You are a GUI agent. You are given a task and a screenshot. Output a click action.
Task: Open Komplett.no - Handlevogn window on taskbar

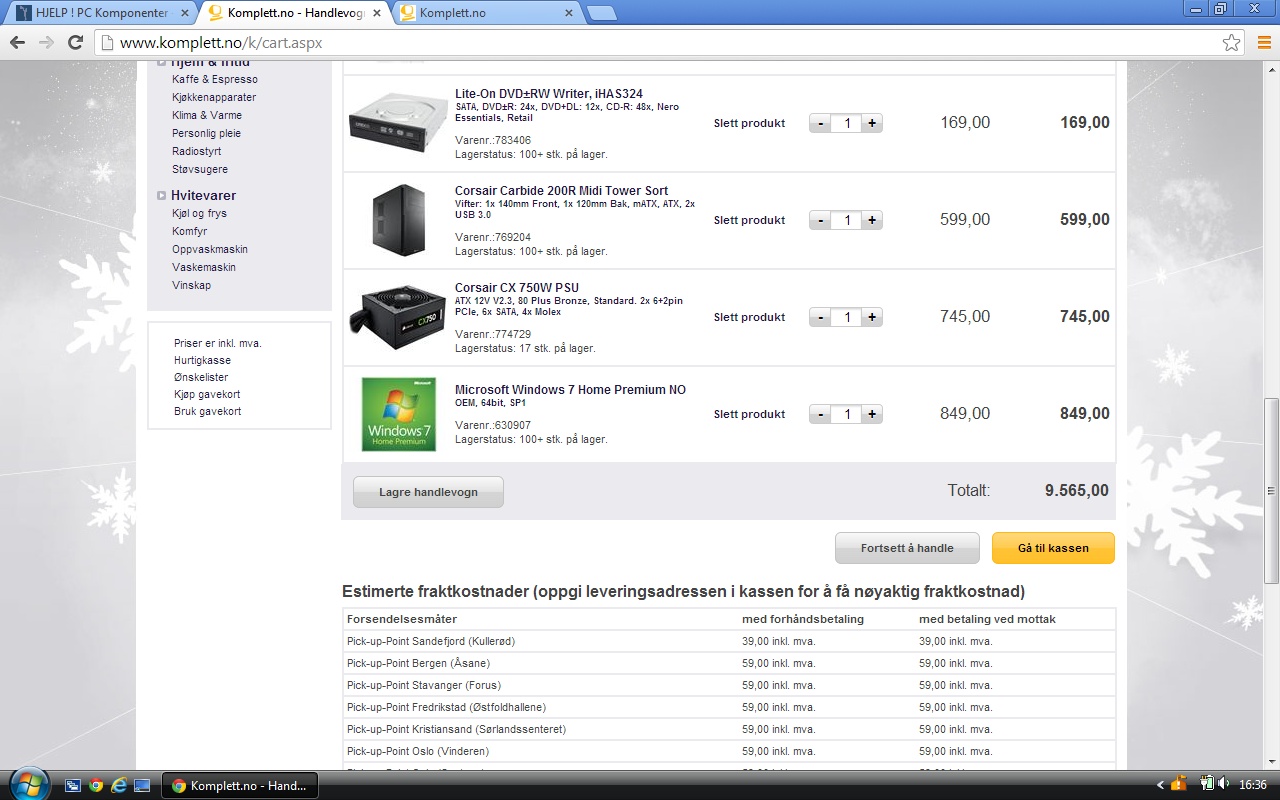[240, 786]
